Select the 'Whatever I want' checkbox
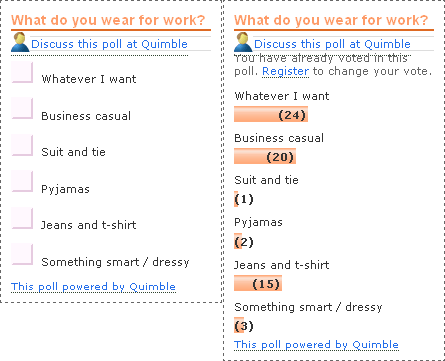Screen dimensions: 445x361 tap(22, 72)
